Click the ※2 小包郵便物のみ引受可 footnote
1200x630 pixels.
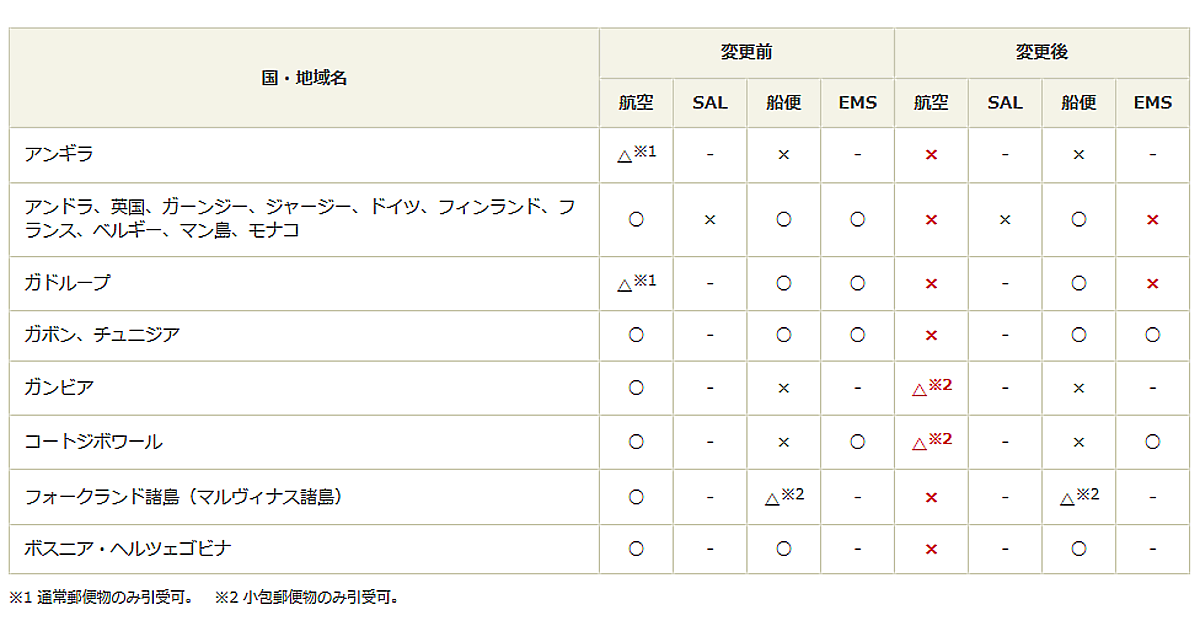click(x=307, y=598)
